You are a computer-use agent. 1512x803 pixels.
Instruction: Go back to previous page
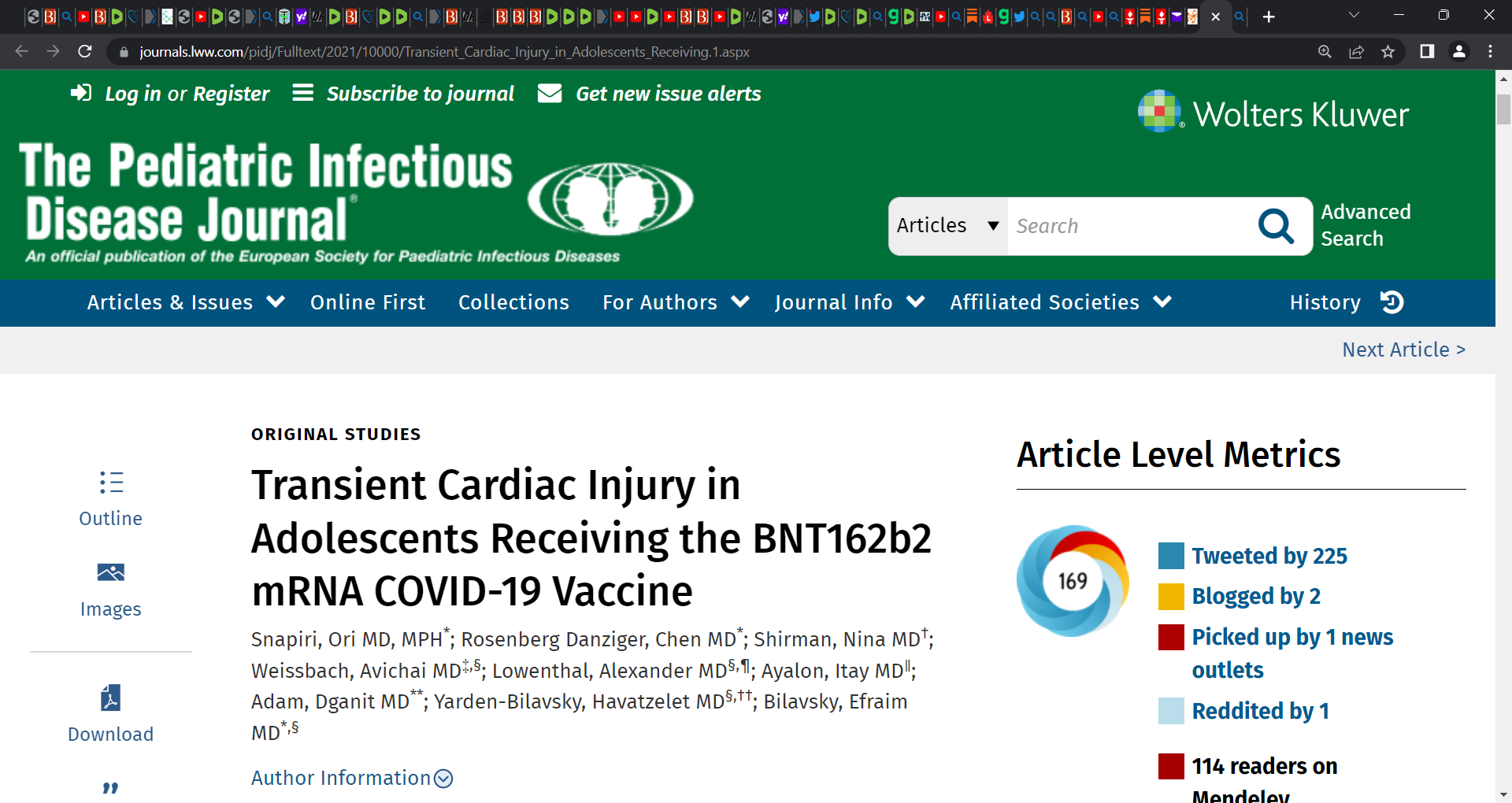pos(22,52)
